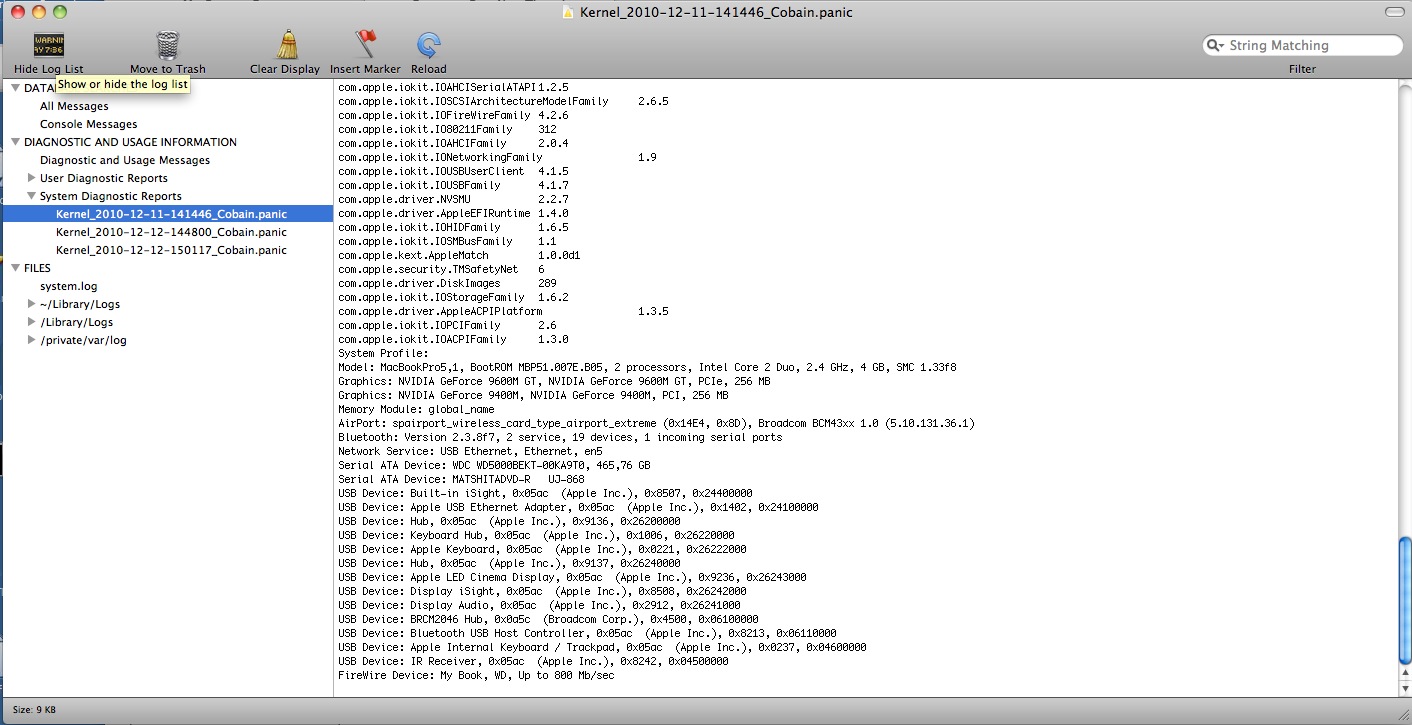The image size is (1412, 725).
Task: Select Kernel_2010-12-11-141446_Cobain.panic report
Action: coord(167,214)
